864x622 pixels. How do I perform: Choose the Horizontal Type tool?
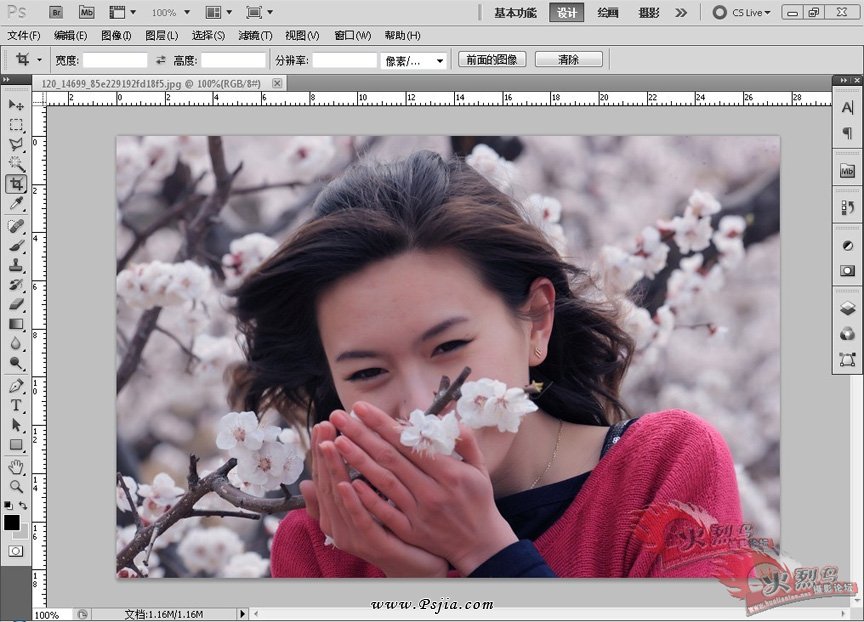[16, 405]
